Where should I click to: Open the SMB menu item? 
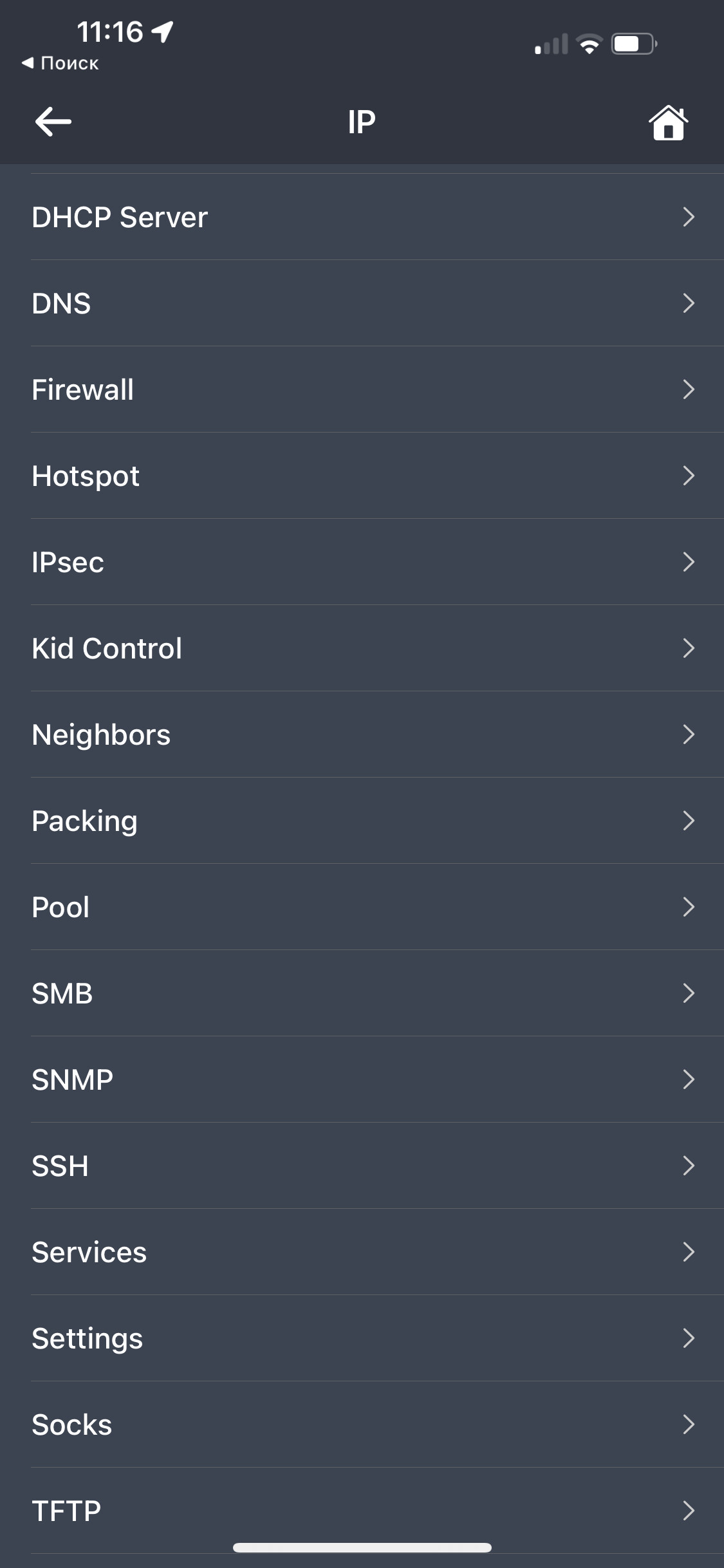tap(362, 993)
